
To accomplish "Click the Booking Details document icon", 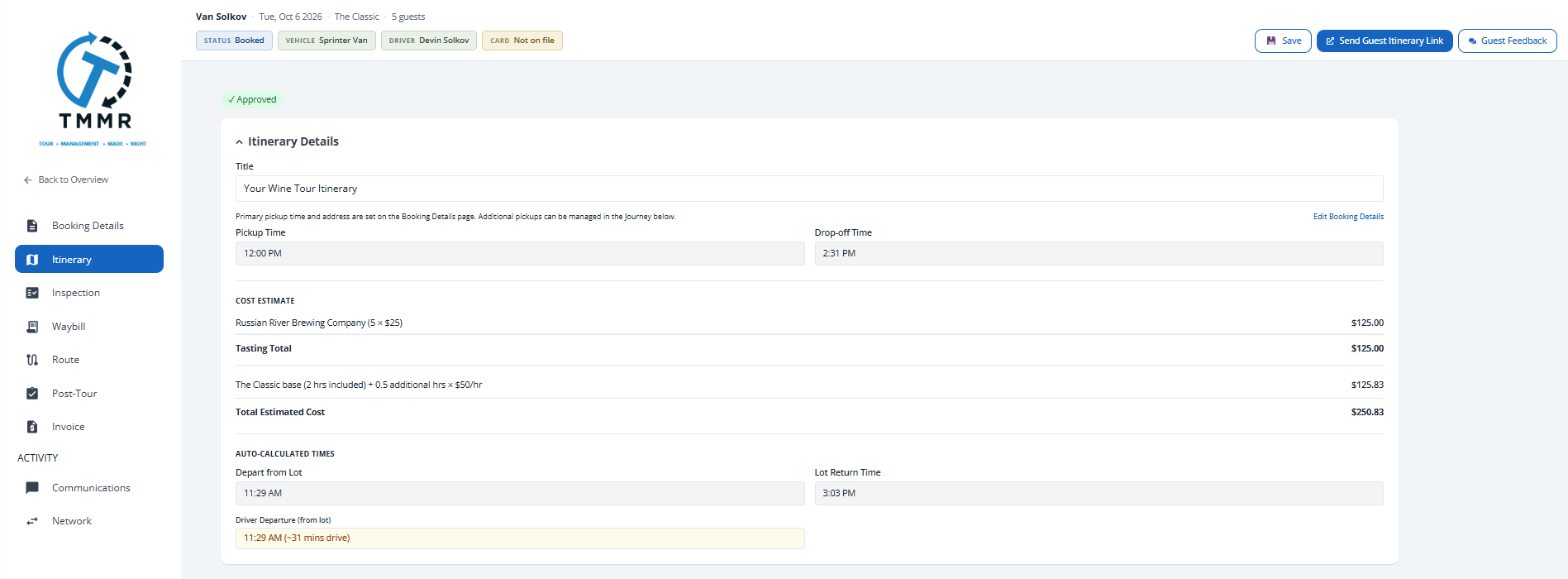I will coord(32,226).
